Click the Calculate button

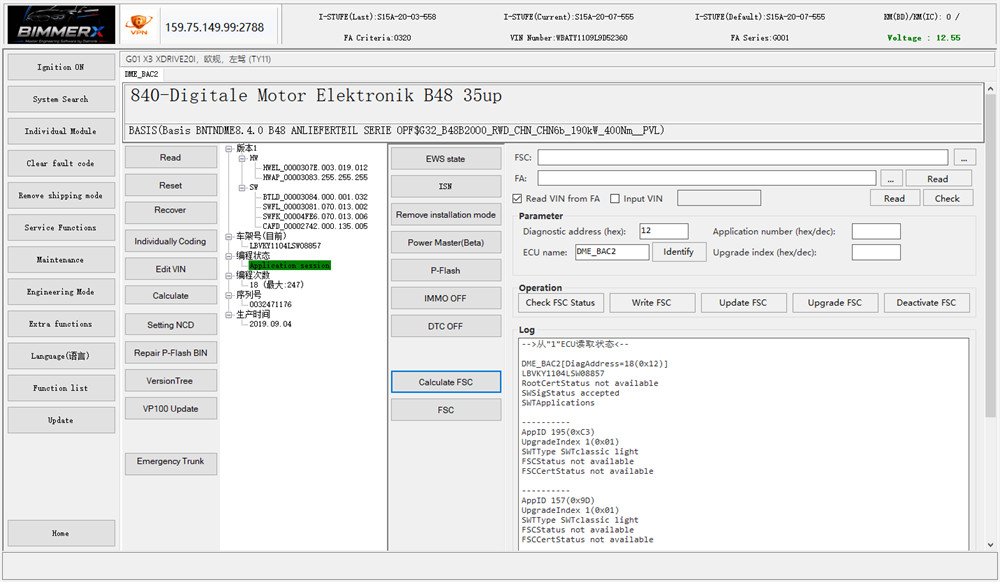point(170,296)
